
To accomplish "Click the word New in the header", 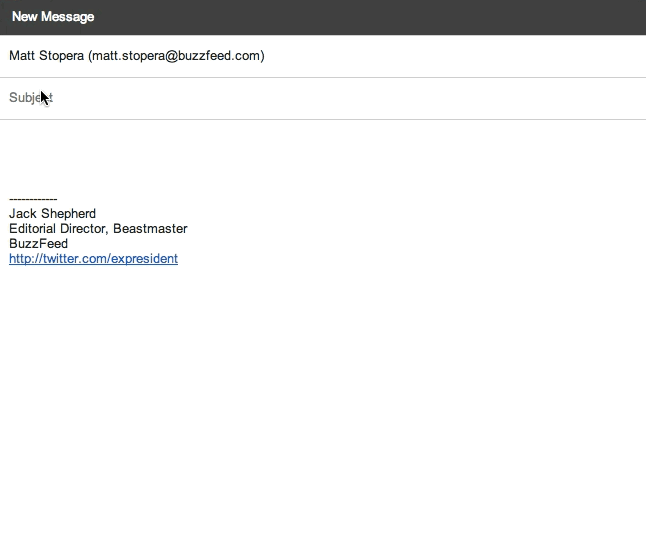I will click(25, 17).
